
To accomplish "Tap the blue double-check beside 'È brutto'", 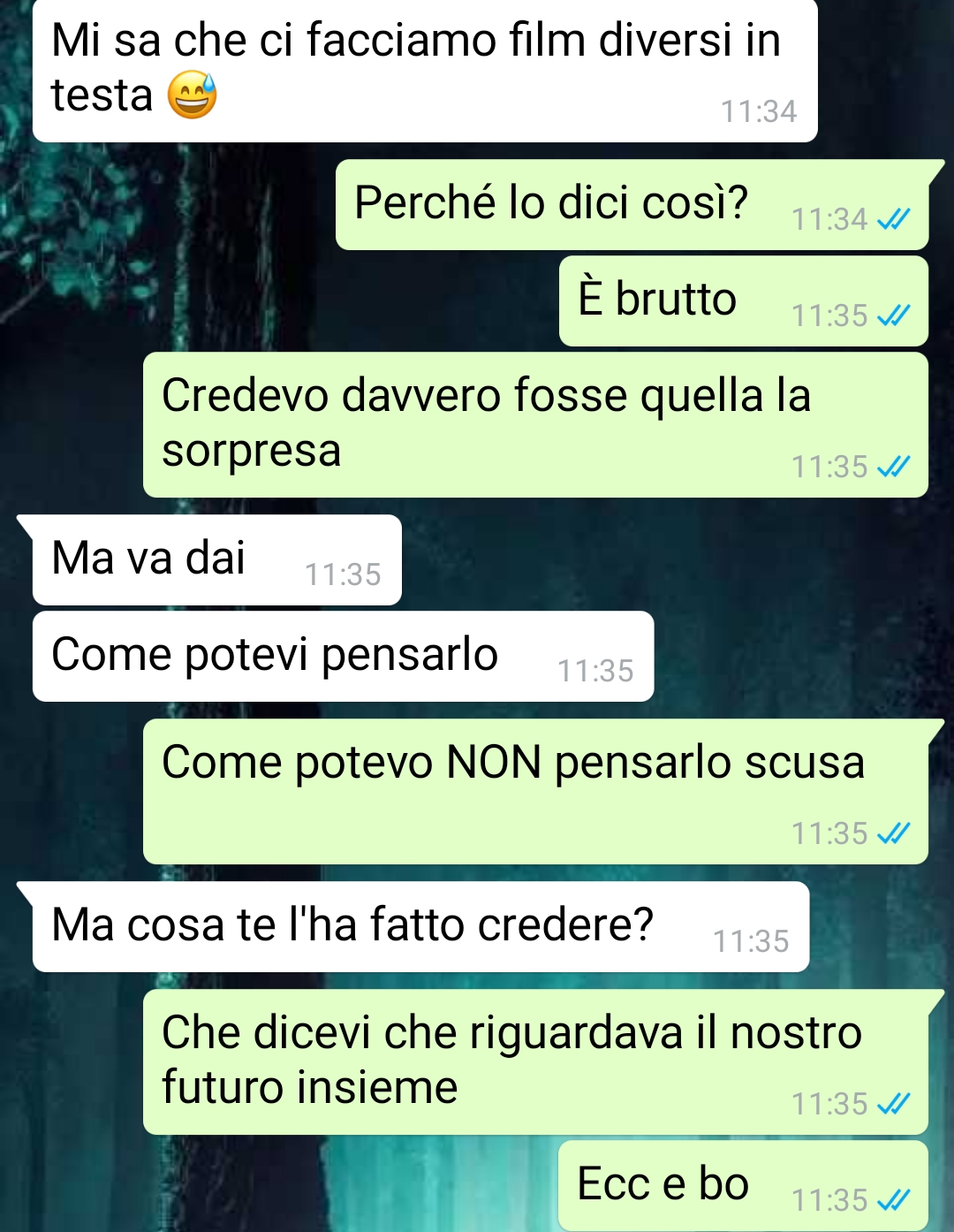I will (x=893, y=316).
